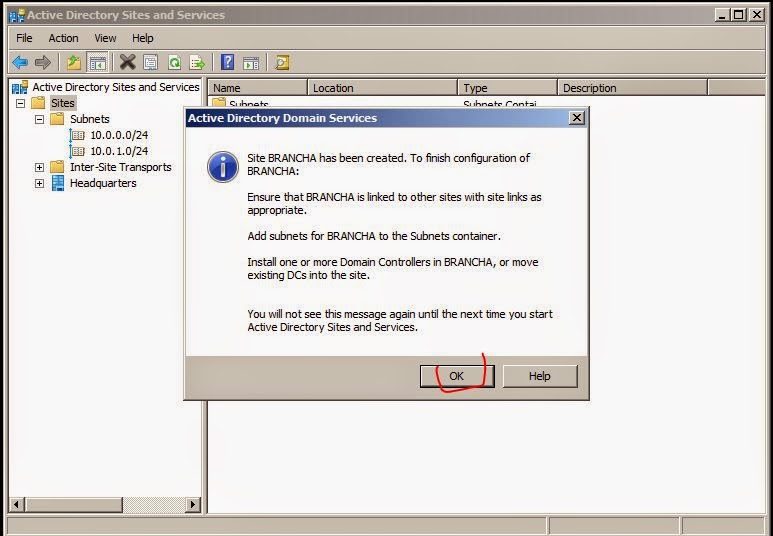Screen dimensions: 773x536
Task: Click the Delete (X) toolbar icon
Action: [x=127, y=63]
